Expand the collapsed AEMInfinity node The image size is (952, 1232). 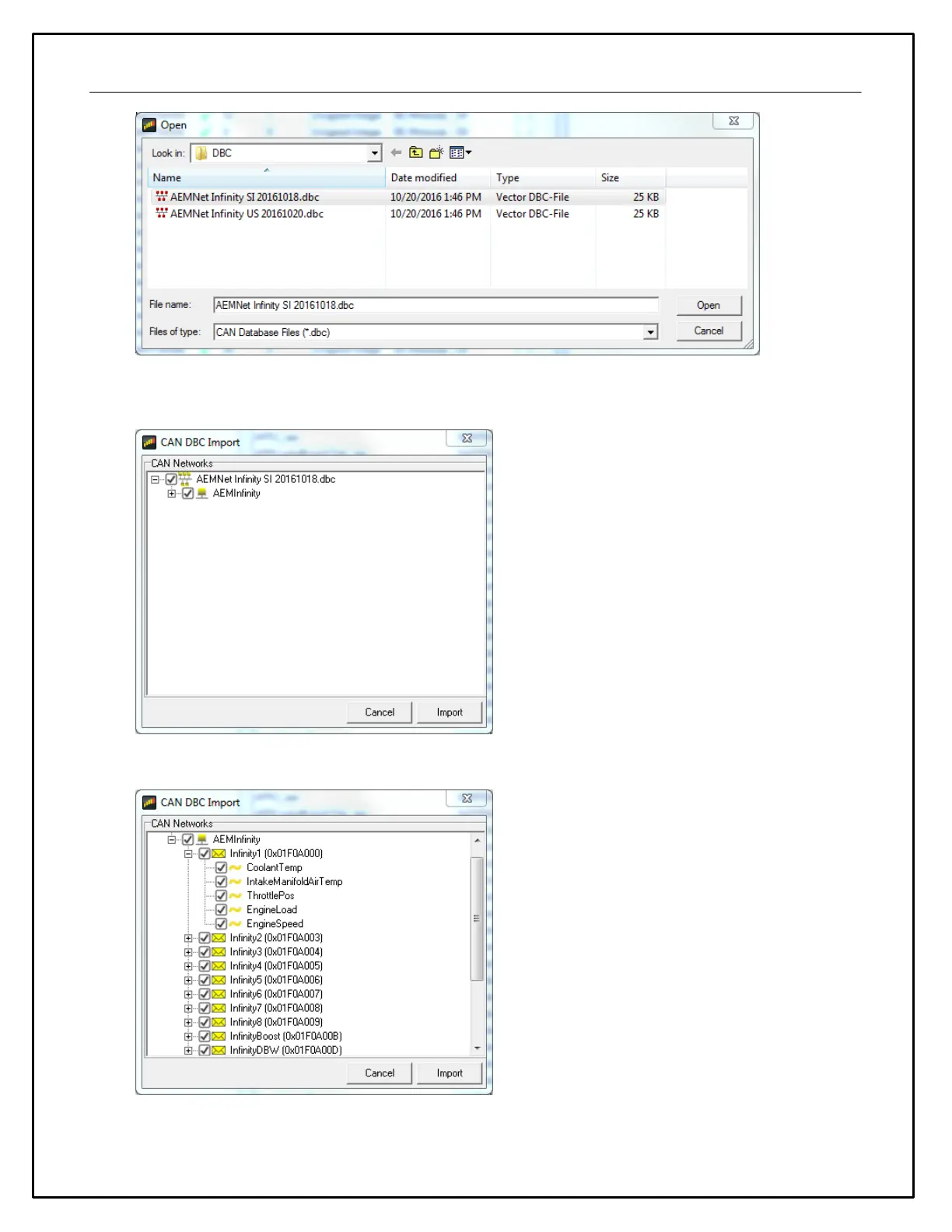[x=171, y=493]
